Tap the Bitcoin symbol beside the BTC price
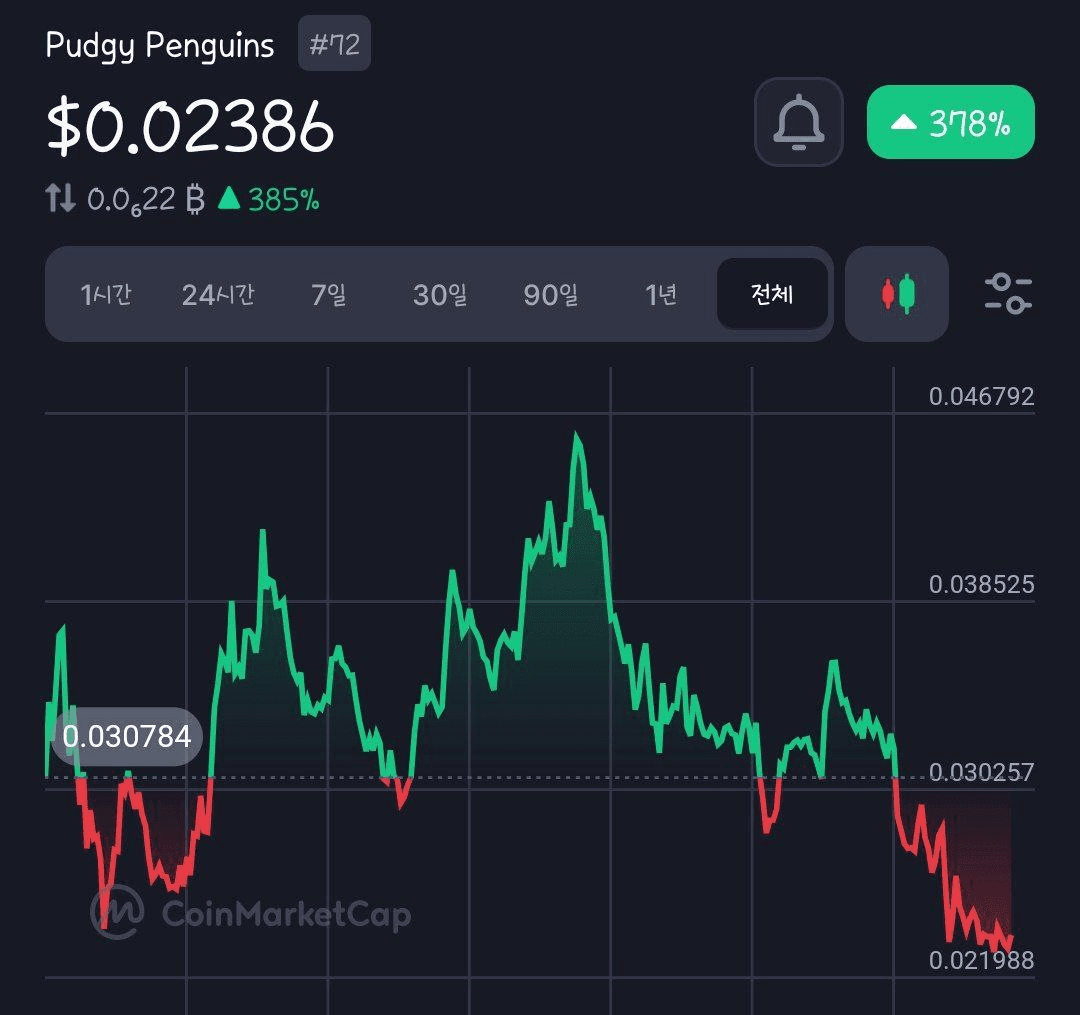This screenshot has height=1015, width=1080. 196,199
